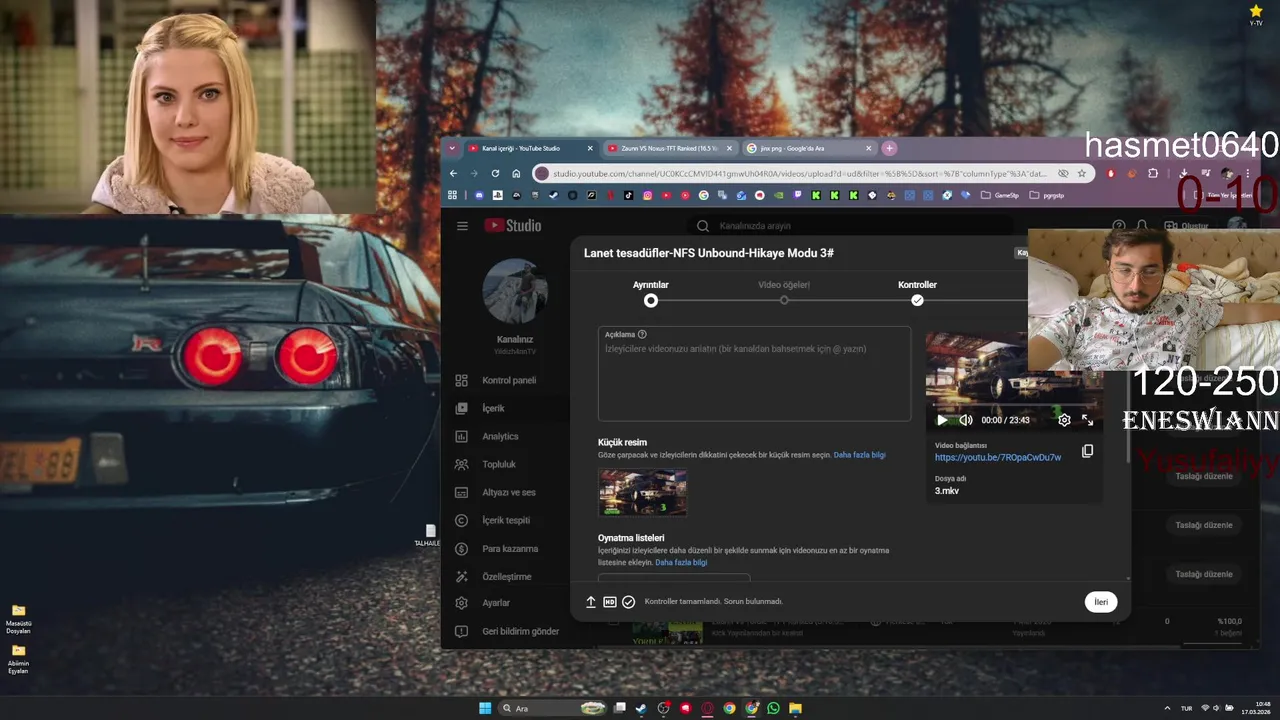
Task: Switch to Zaunn VS Noxus-TFT Ranked tab
Action: [x=669, y=148]
